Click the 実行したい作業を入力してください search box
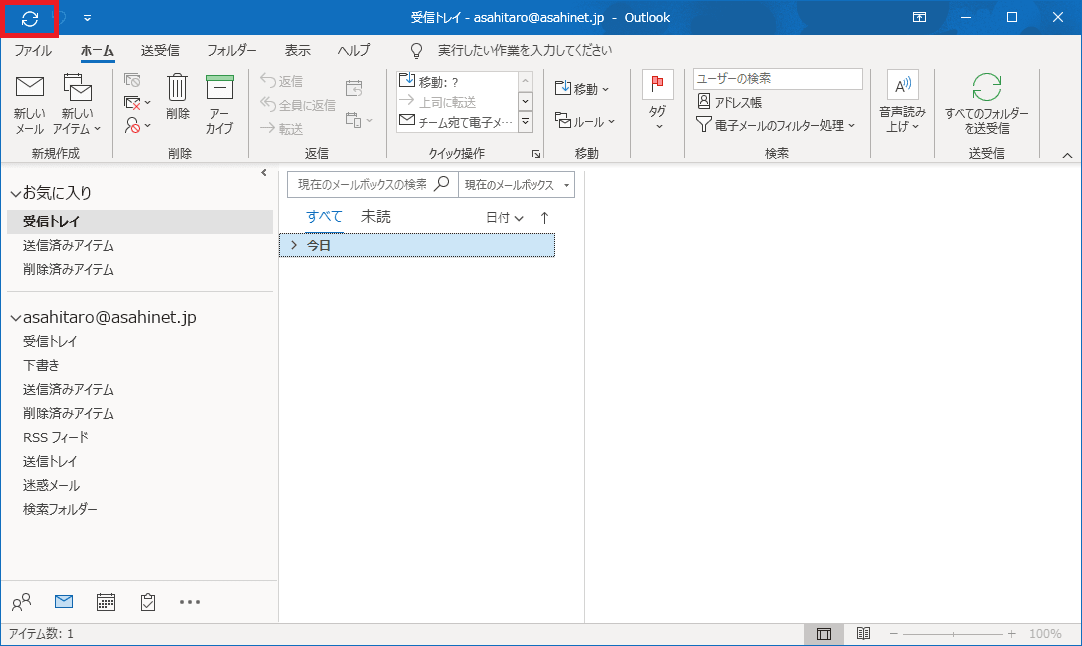 (x=524, y=50)
